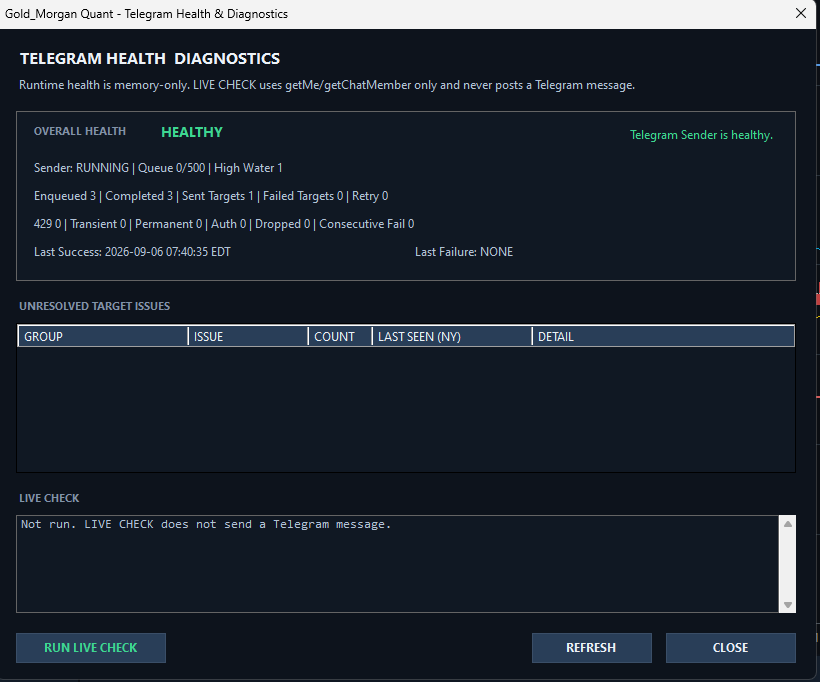Viewport: 820px width, 682px height.
Task: Click the RUN LIVE CHECK button
Action: pyautogui.click(x=90, y=647)
